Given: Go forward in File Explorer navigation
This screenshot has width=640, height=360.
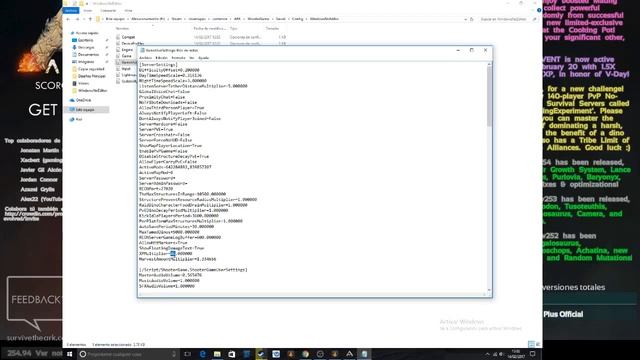Looking at the screenshot, I should [77, 19].
